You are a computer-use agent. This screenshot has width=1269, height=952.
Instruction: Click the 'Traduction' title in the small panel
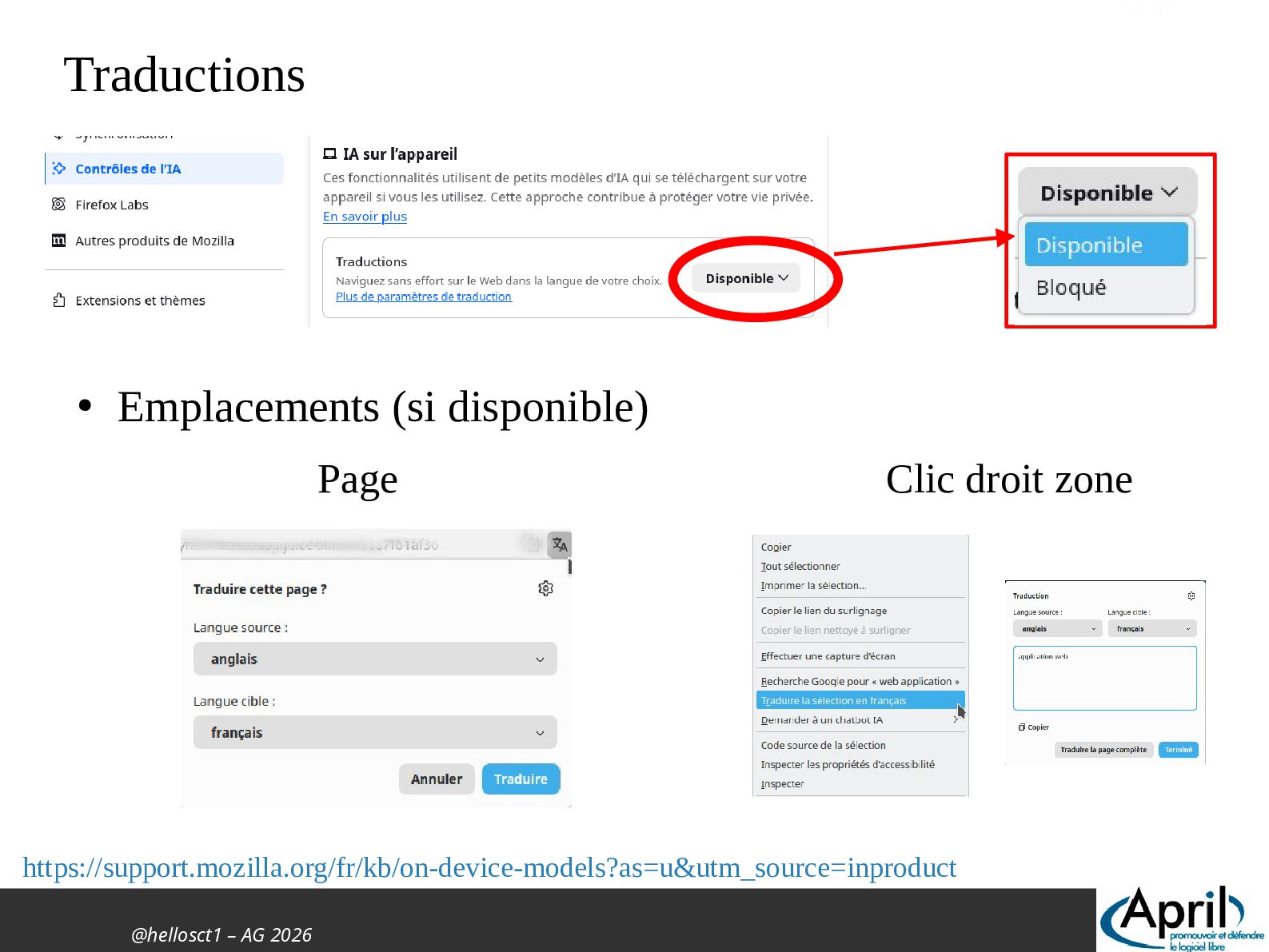coord(1031,596)
